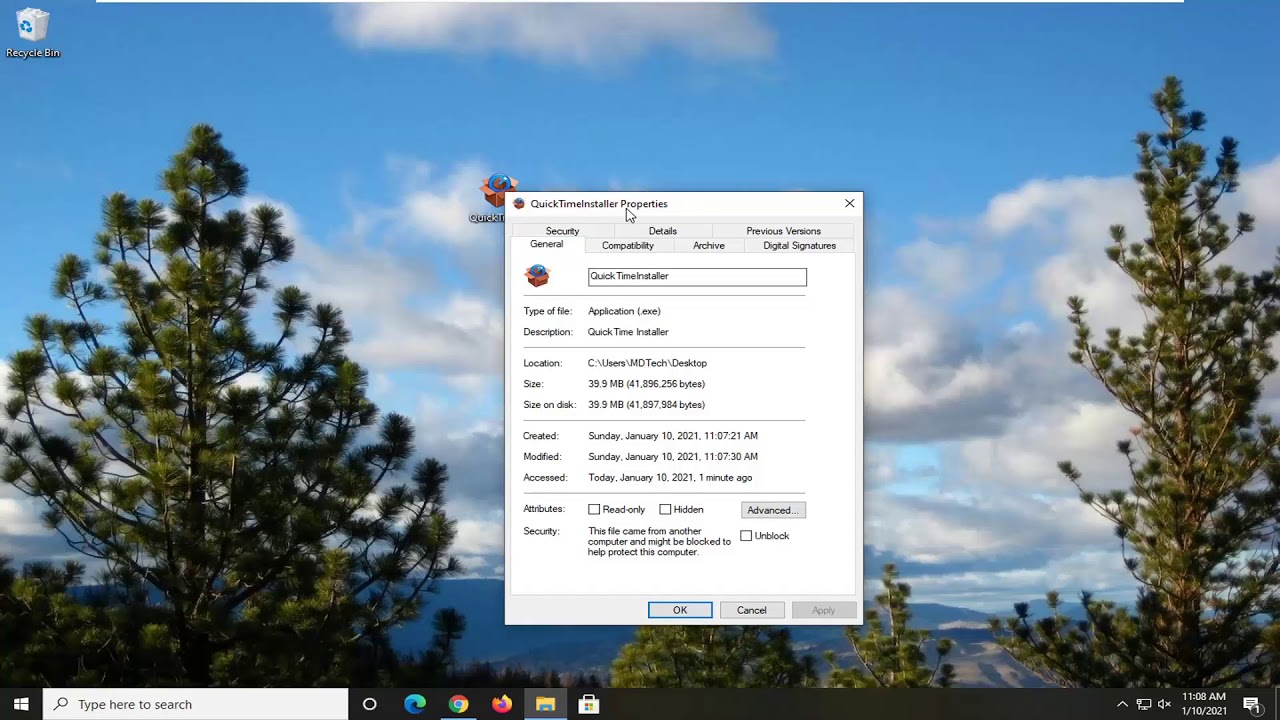This screenshot has height=720, width=1280.
Task: Click the QuickTimeInstaller file name field
Action: 697,276
